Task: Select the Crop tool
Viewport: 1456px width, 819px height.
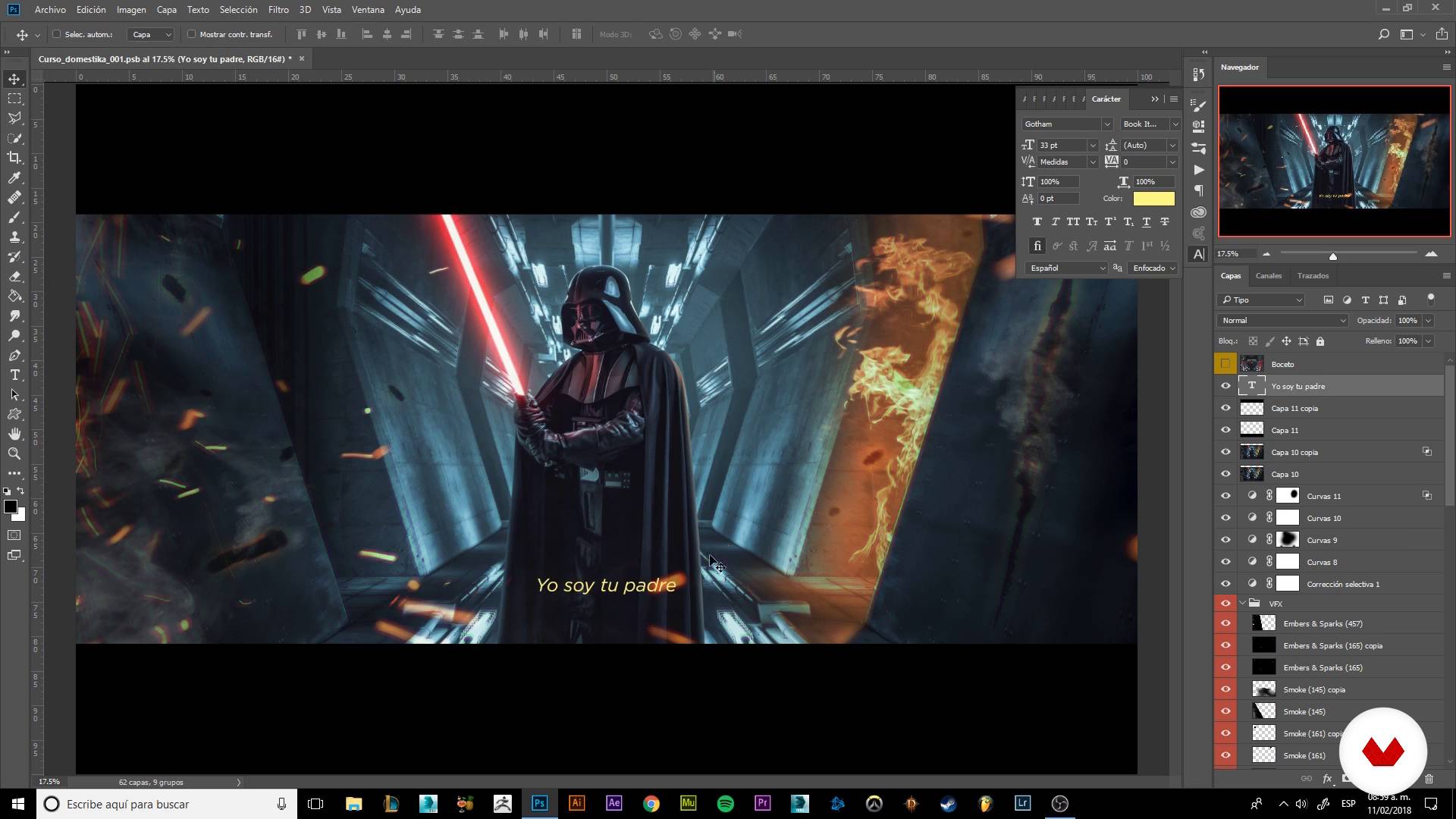Action: [14, 158]
